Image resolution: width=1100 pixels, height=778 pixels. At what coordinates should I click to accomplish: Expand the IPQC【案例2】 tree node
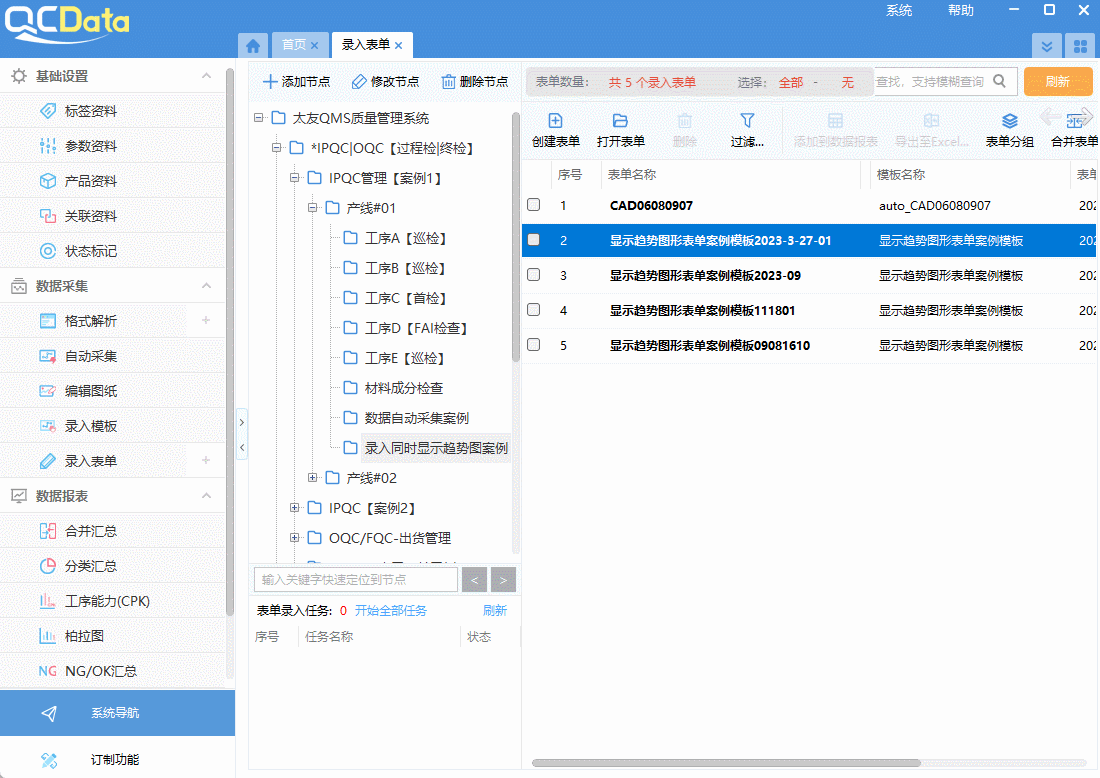point(295,508)
